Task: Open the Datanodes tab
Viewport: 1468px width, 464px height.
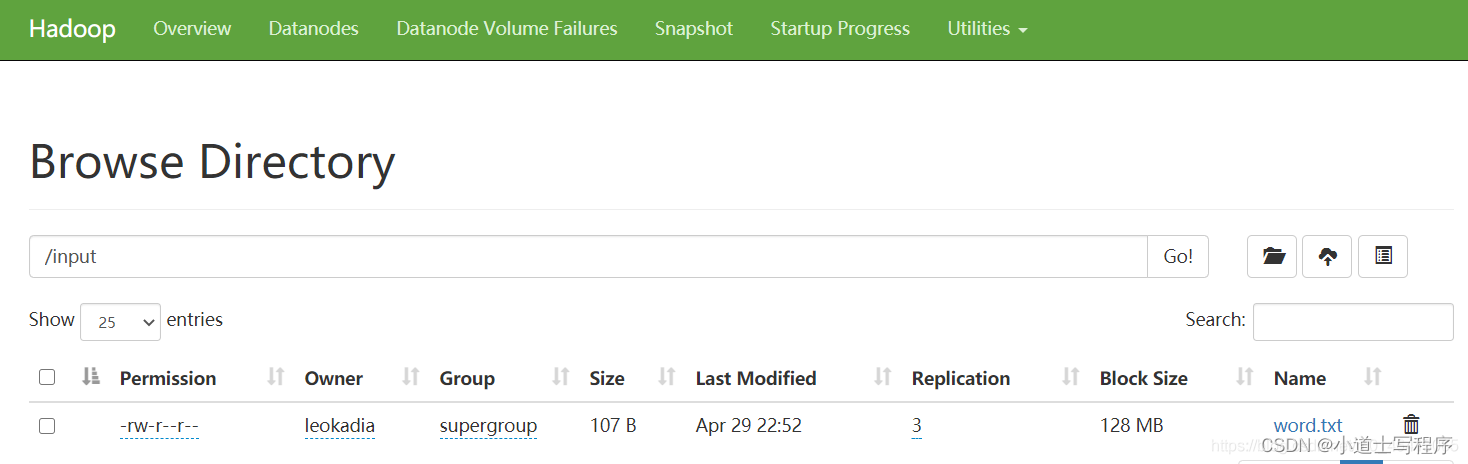Action: tap(313, 29)
